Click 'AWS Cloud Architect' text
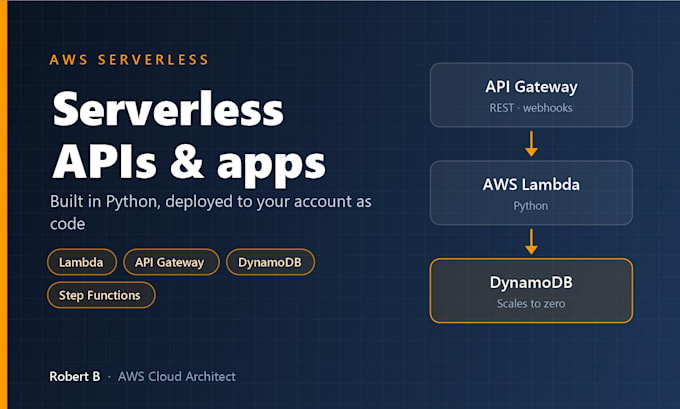Viewport: 680px width, 409px height. [x=177, y=376]
